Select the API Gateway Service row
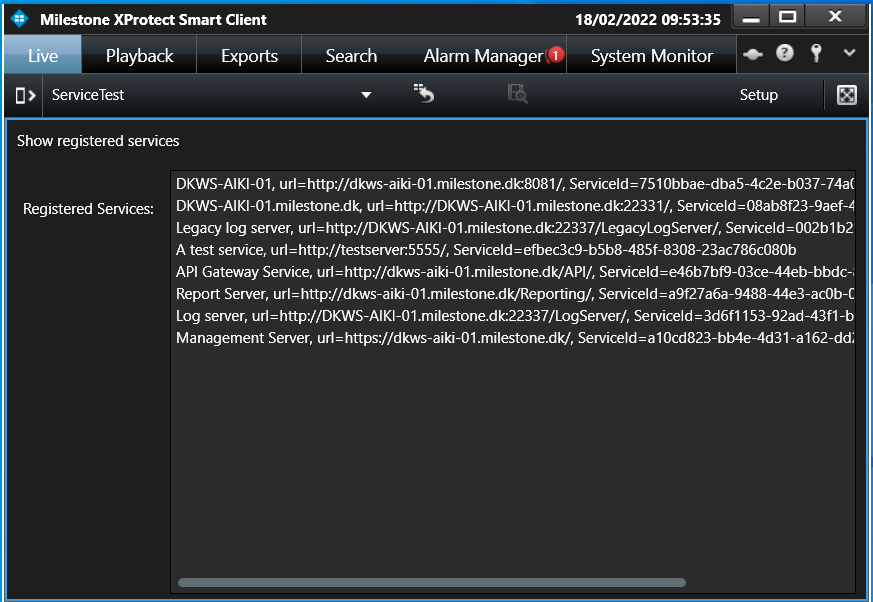Viewport: 873px width, 602px height. coord(513,272)
